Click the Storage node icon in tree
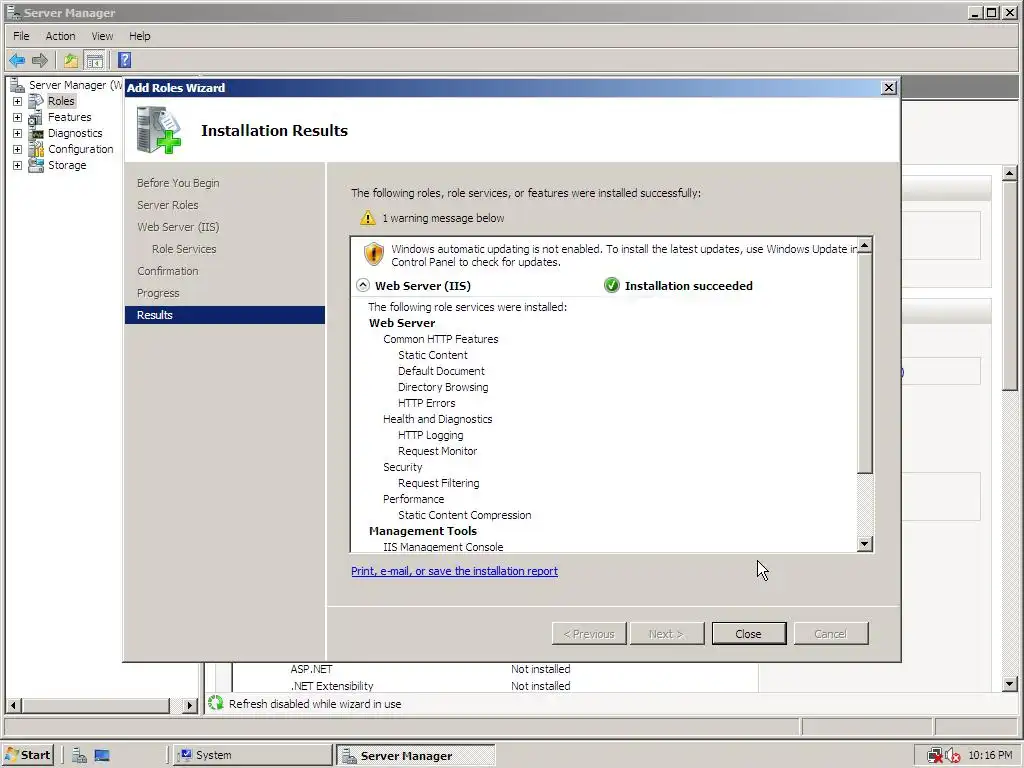This screenshot has width=1024, height=768. click(x=36, y=165)
